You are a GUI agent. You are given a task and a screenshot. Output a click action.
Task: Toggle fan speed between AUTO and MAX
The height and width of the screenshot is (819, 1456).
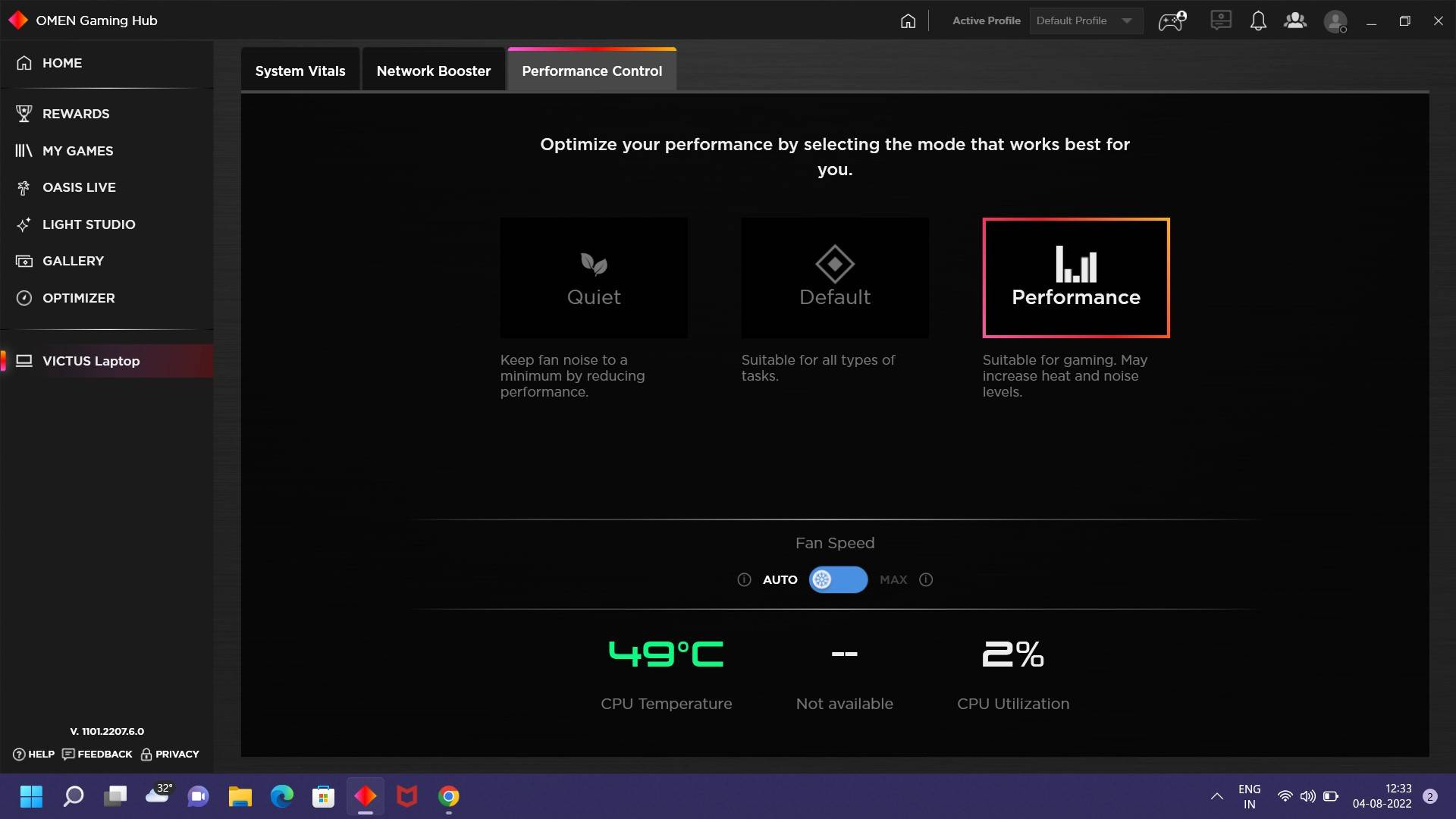(x=838, y=580)
